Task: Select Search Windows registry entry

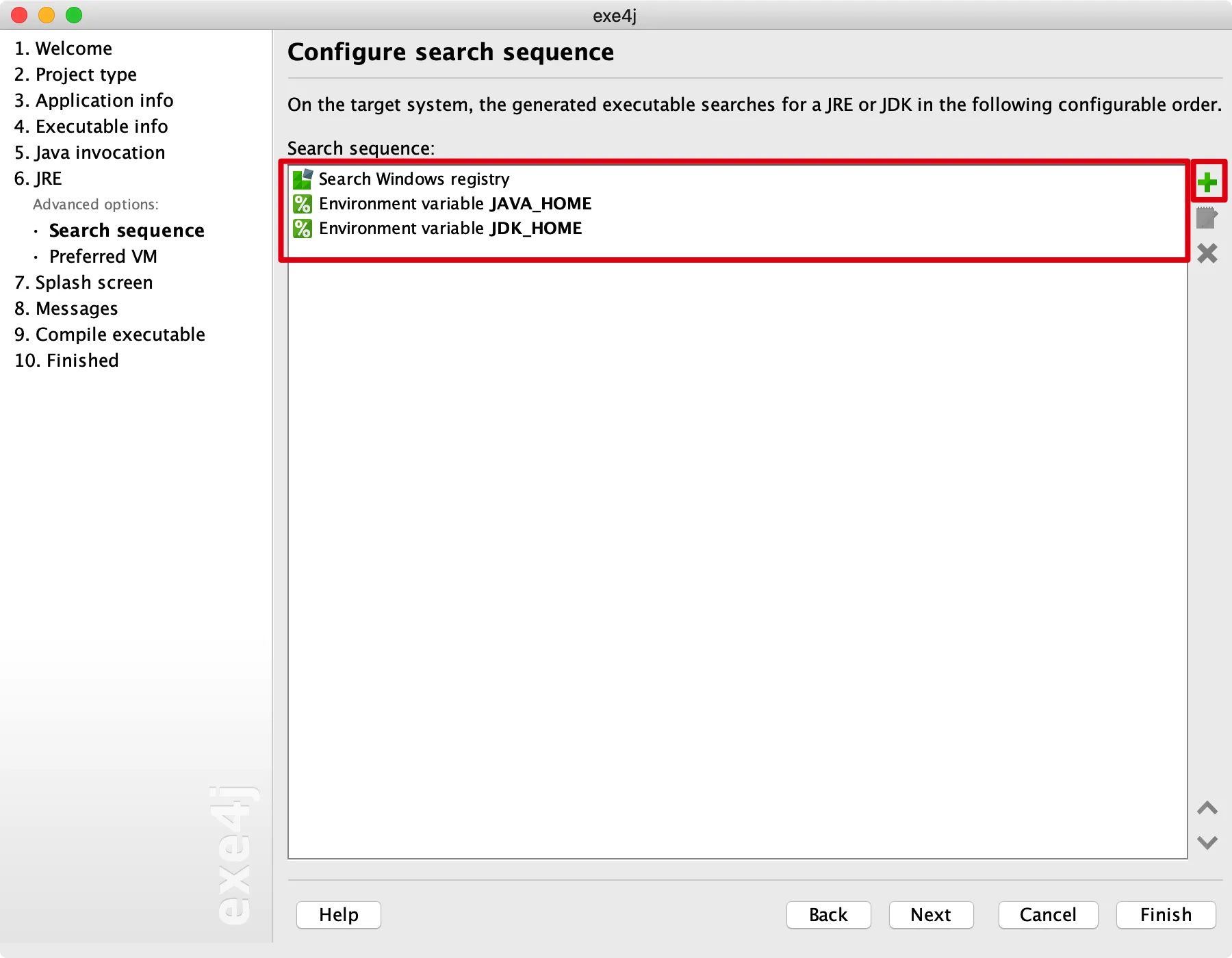Action: [x=738, y=179]
